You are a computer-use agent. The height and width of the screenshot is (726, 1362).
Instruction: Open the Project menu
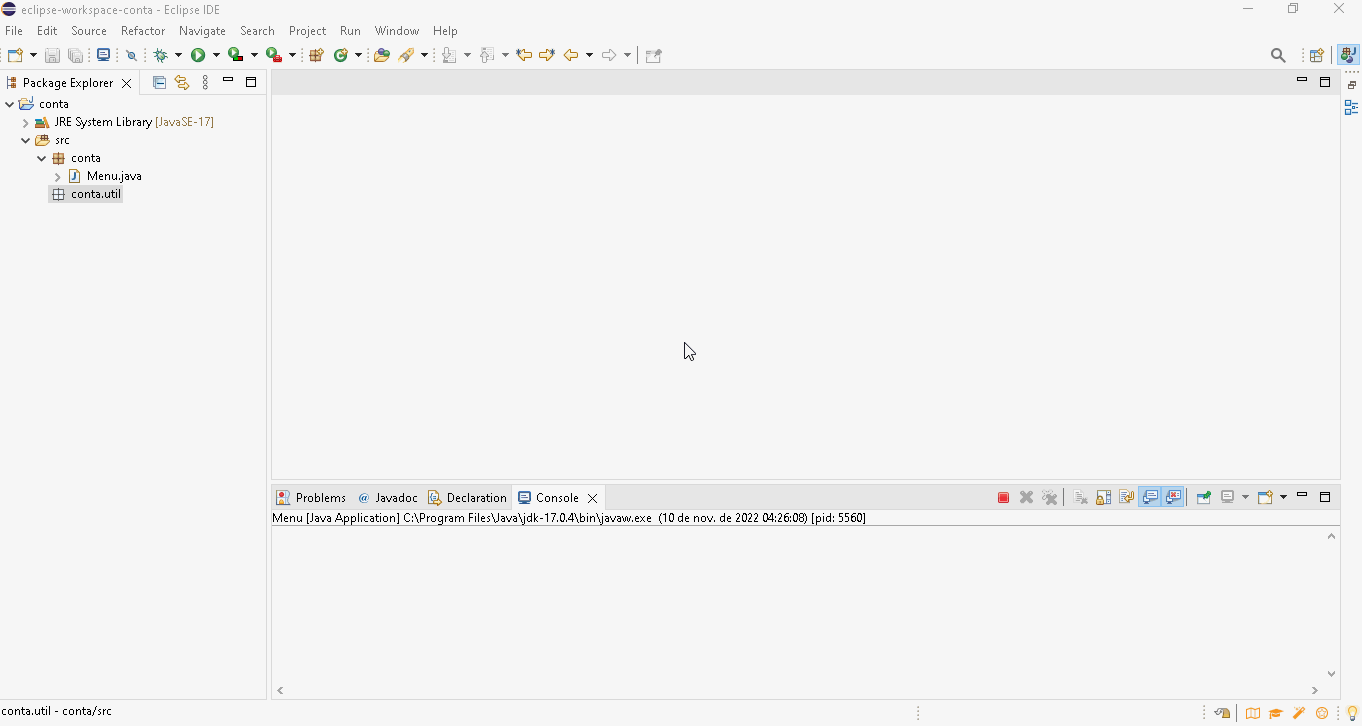[307, 31]
